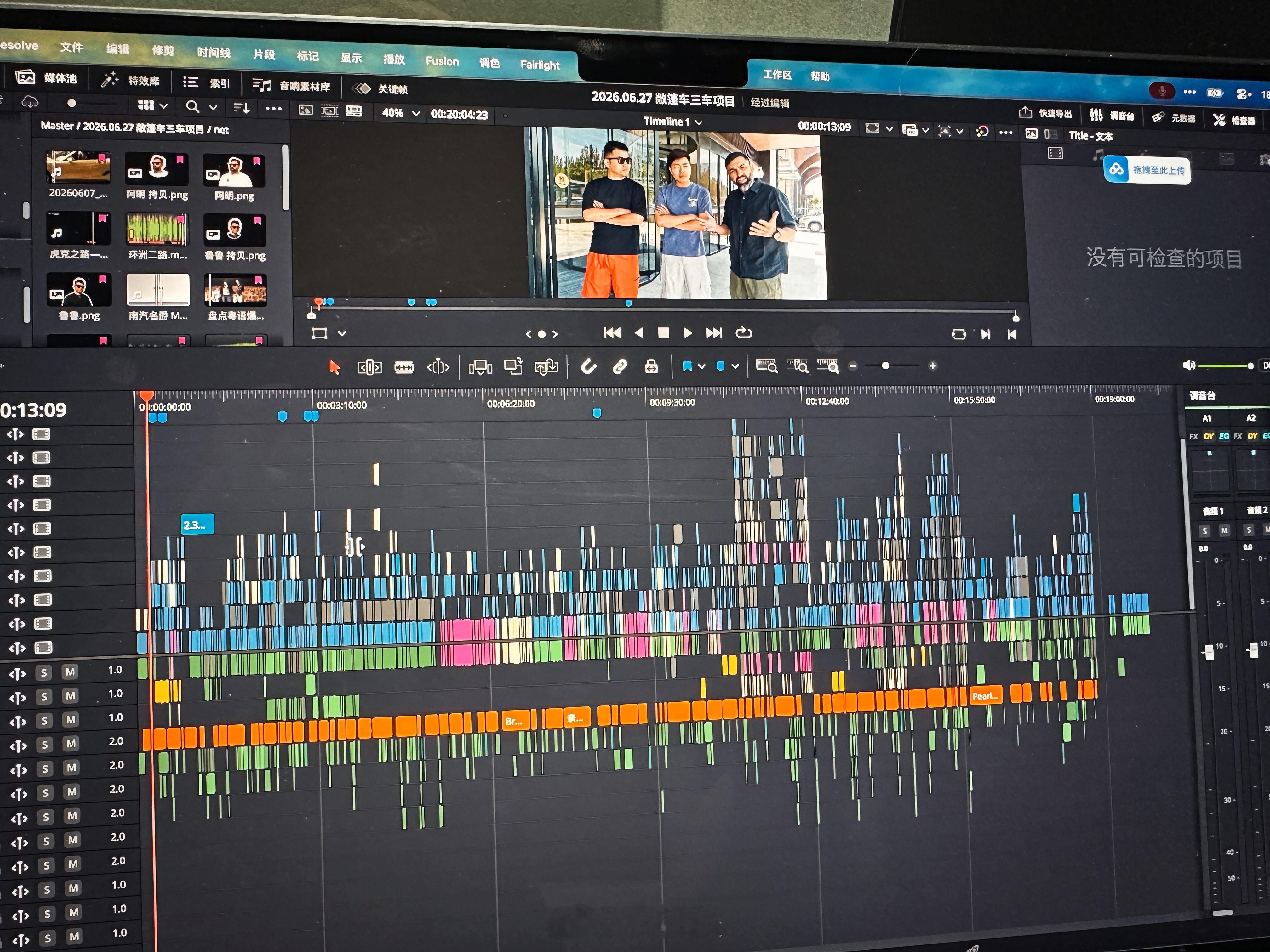Image resolution: width=1270 pixels, height=952 pixels.
Task: Open the 帮助 menu
Action: pyautogui.click(x=820, y=76)
